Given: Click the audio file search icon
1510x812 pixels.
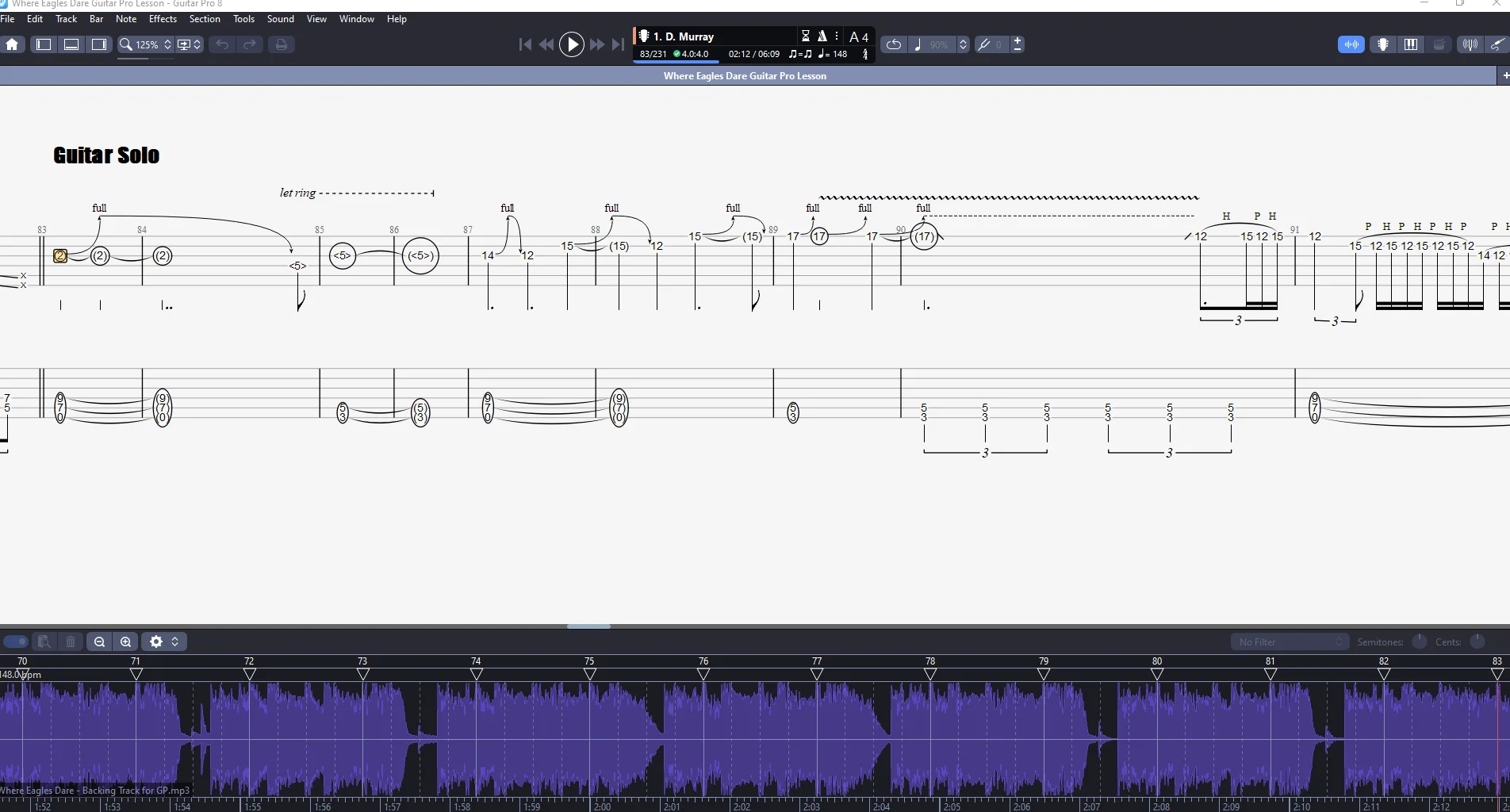Looking at the screenshot, I should click(44, 642).
